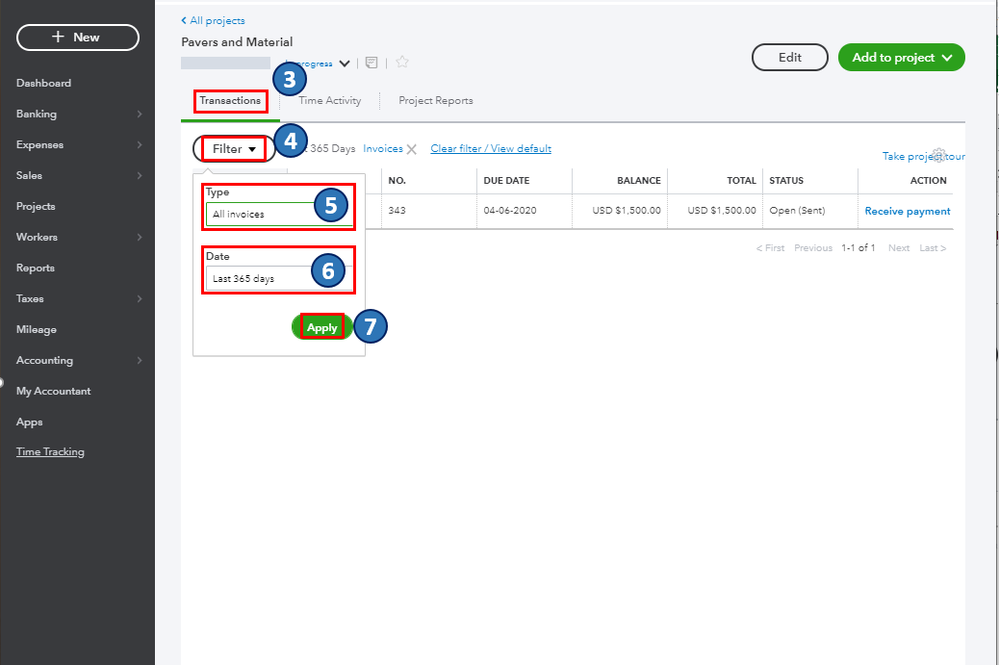Expand the Sales submenu chevron

coord(139,176)
